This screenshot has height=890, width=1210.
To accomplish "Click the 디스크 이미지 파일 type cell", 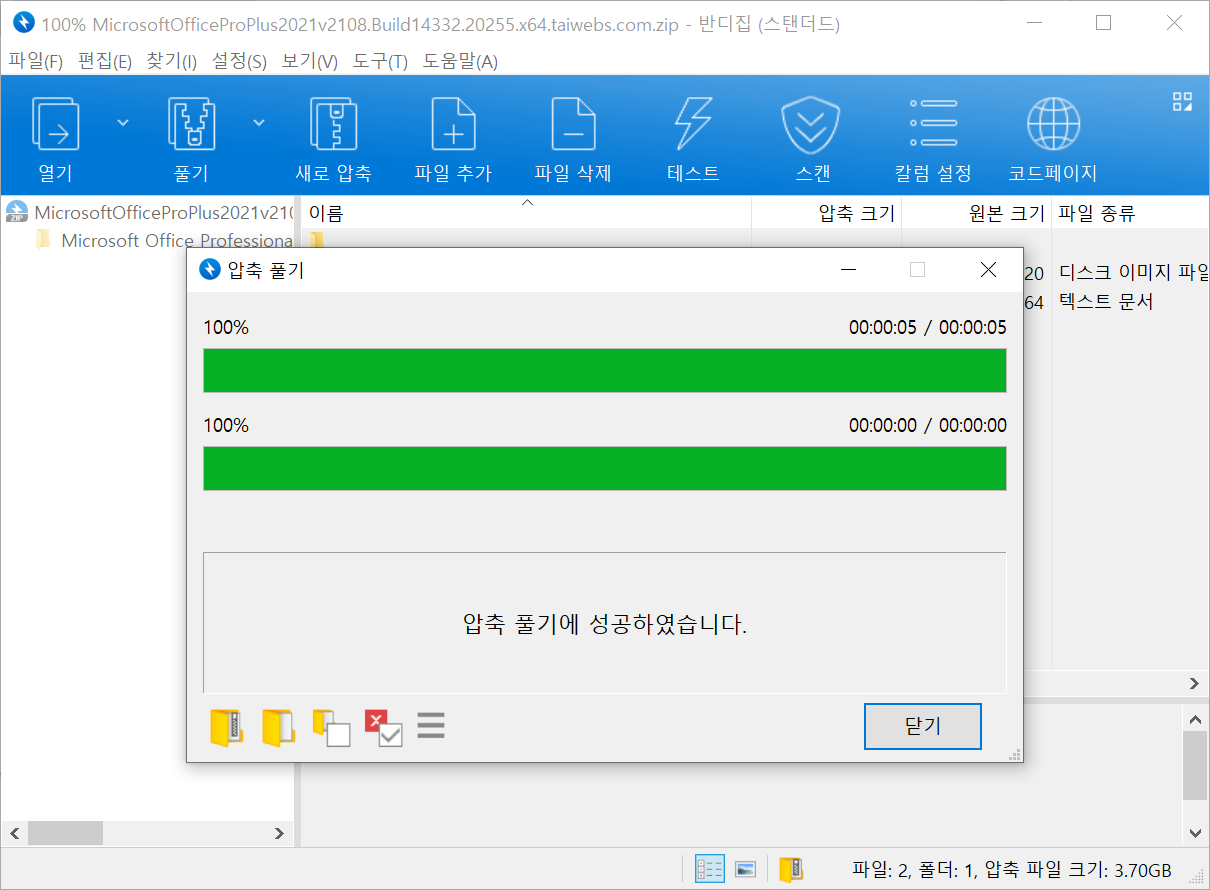I will click(x=1133, y=272).
